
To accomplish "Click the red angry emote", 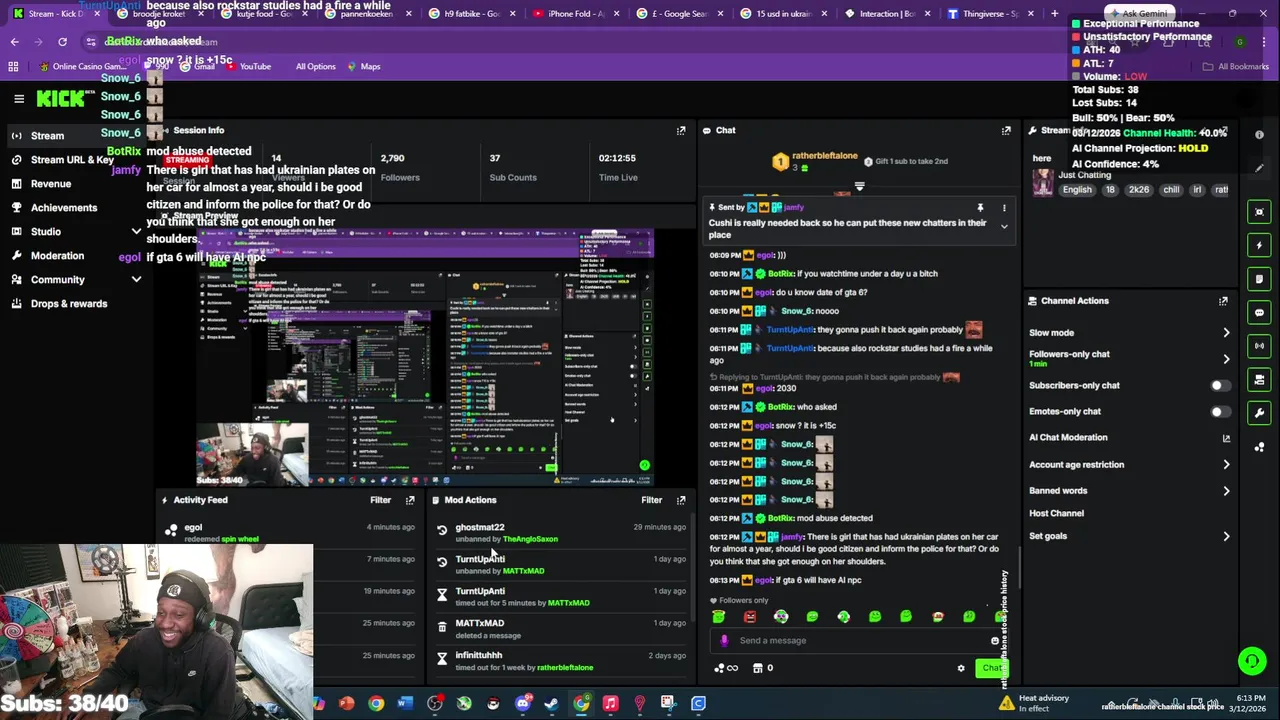I will coord(749,617).
